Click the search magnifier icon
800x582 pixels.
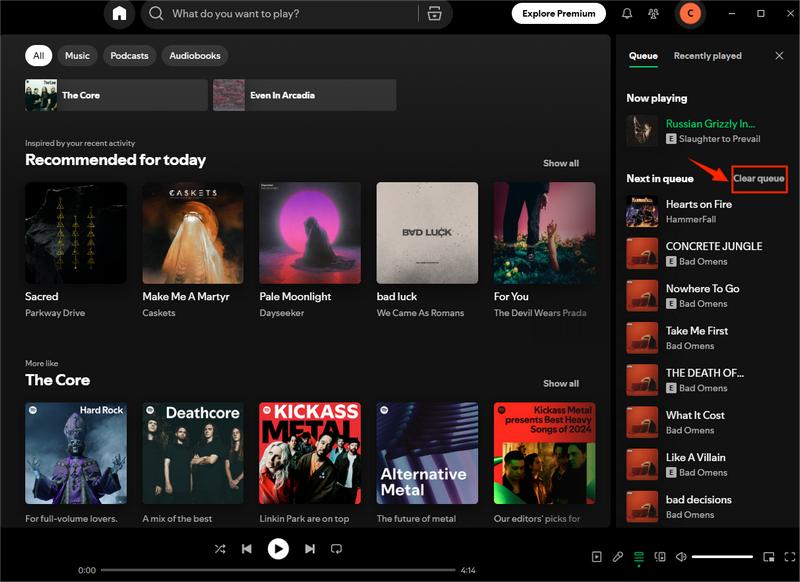click(x=156, y=13)
